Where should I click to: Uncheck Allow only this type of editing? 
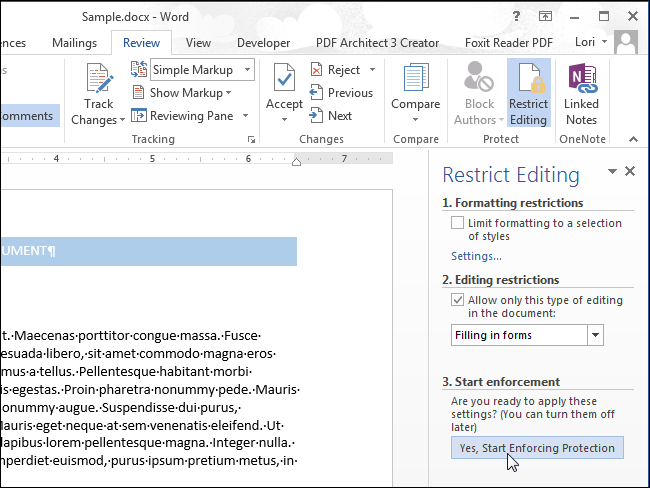(x=458, y=300)
